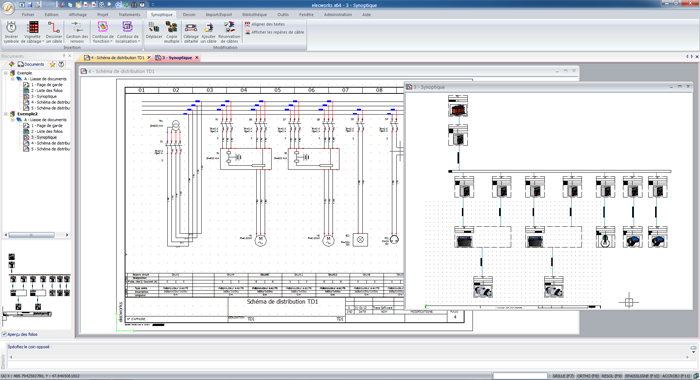Click Afficher les repères de câble

click(x=274, y=32)
